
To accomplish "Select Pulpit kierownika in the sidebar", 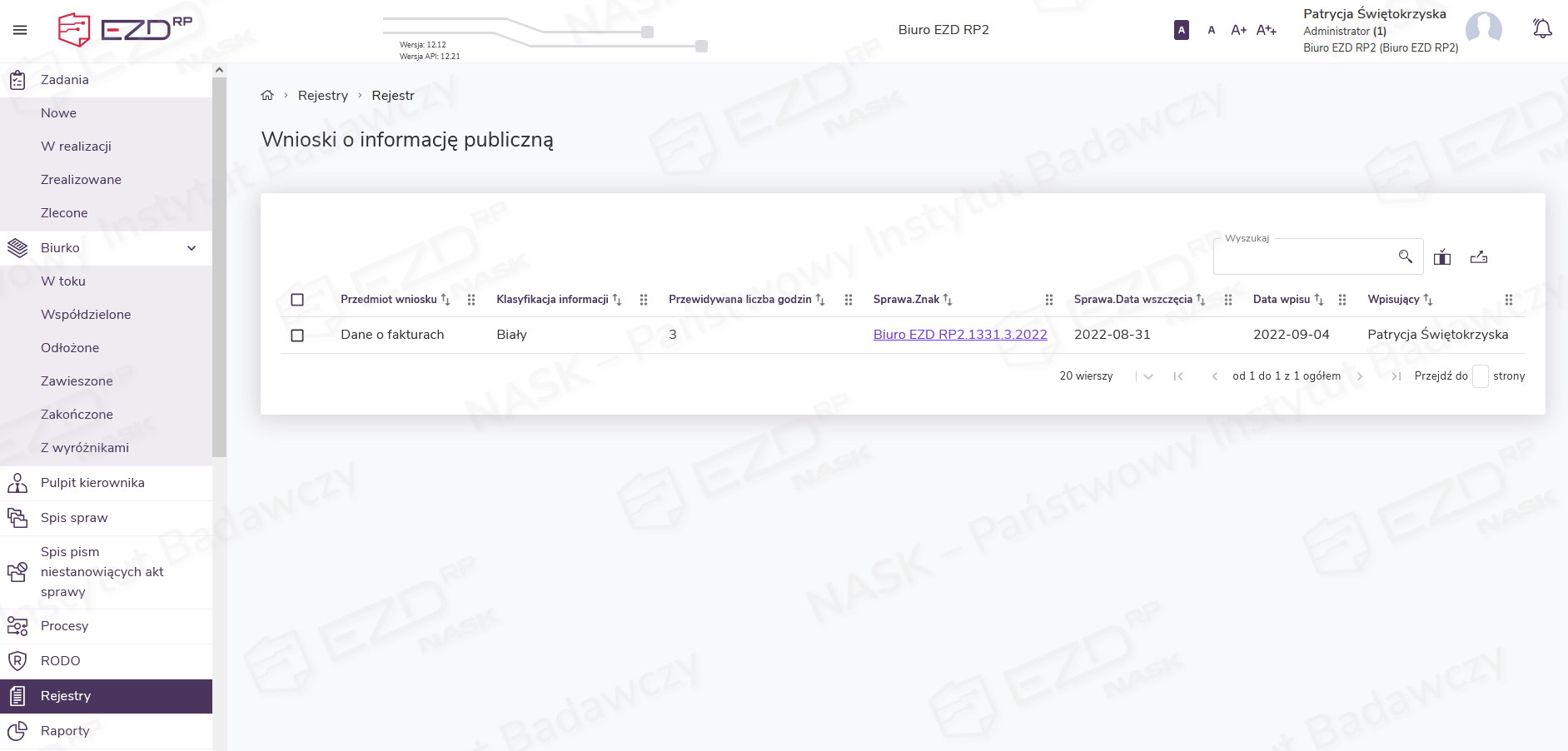I will click(x=92, y=483).
